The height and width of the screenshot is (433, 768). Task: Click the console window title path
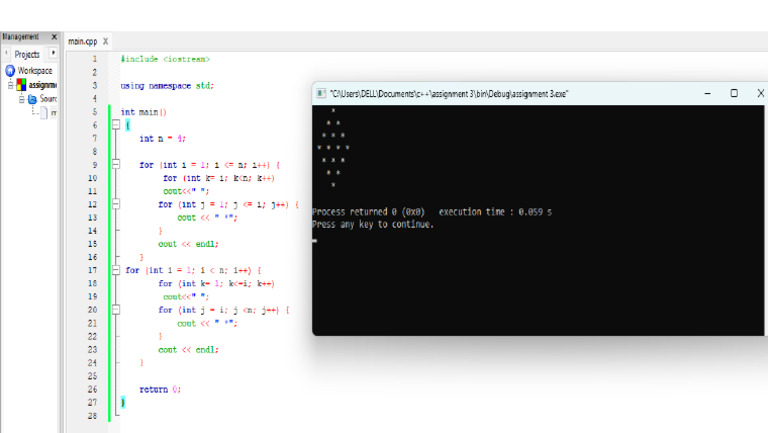click(449, 94)
